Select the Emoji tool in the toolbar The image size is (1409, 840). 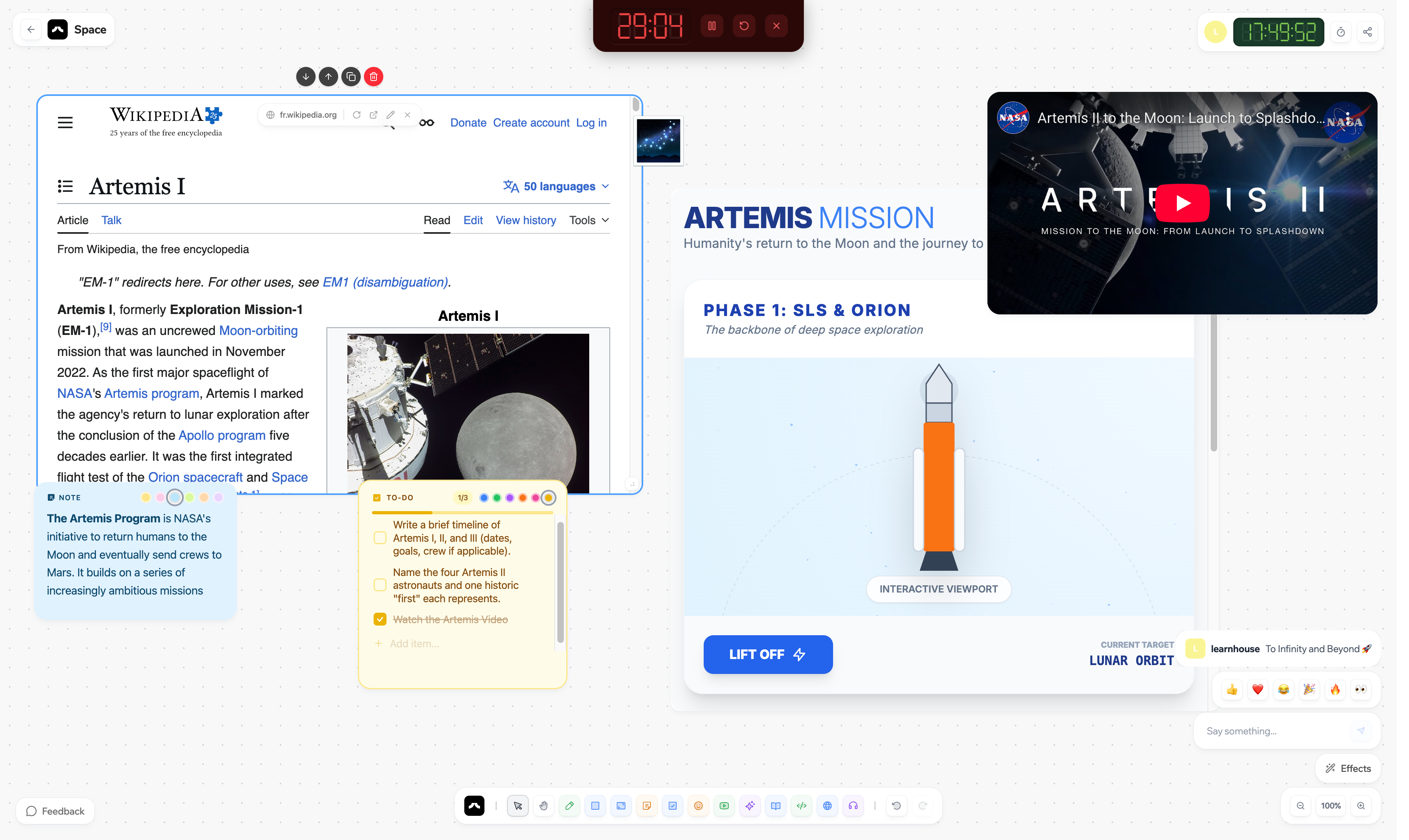[x=699, y=805]
